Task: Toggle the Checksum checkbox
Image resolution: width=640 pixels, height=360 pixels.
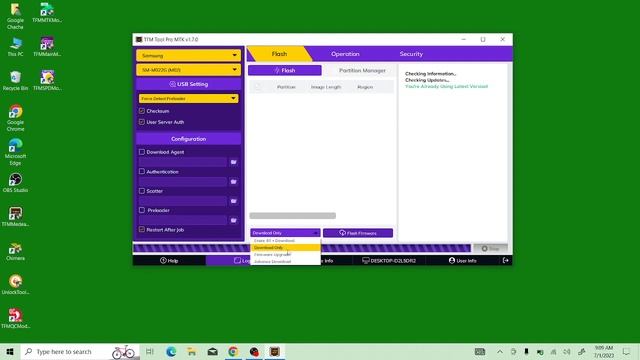Action: pyautogui.click(x=142, y=111)
